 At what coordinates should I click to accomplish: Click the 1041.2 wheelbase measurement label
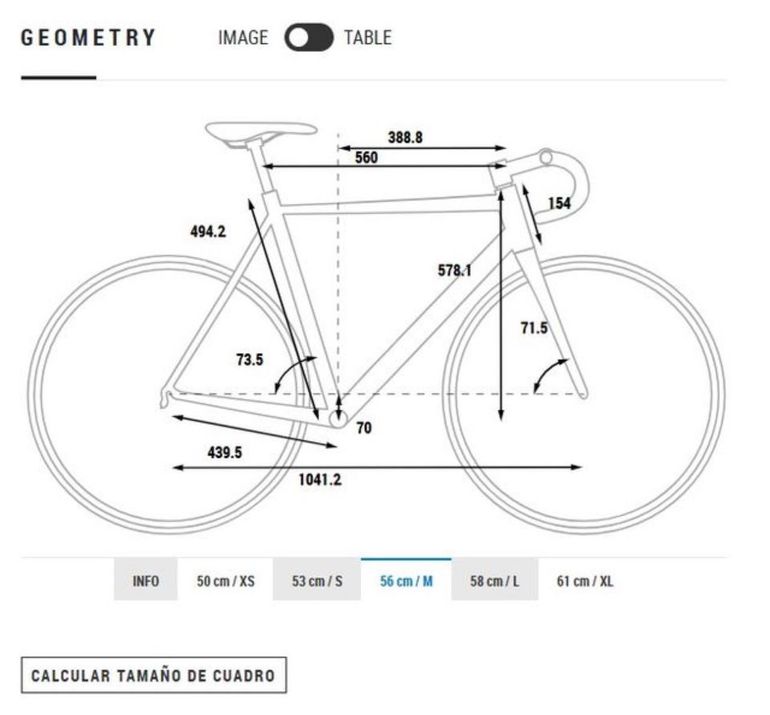click(x=320, y=479)
